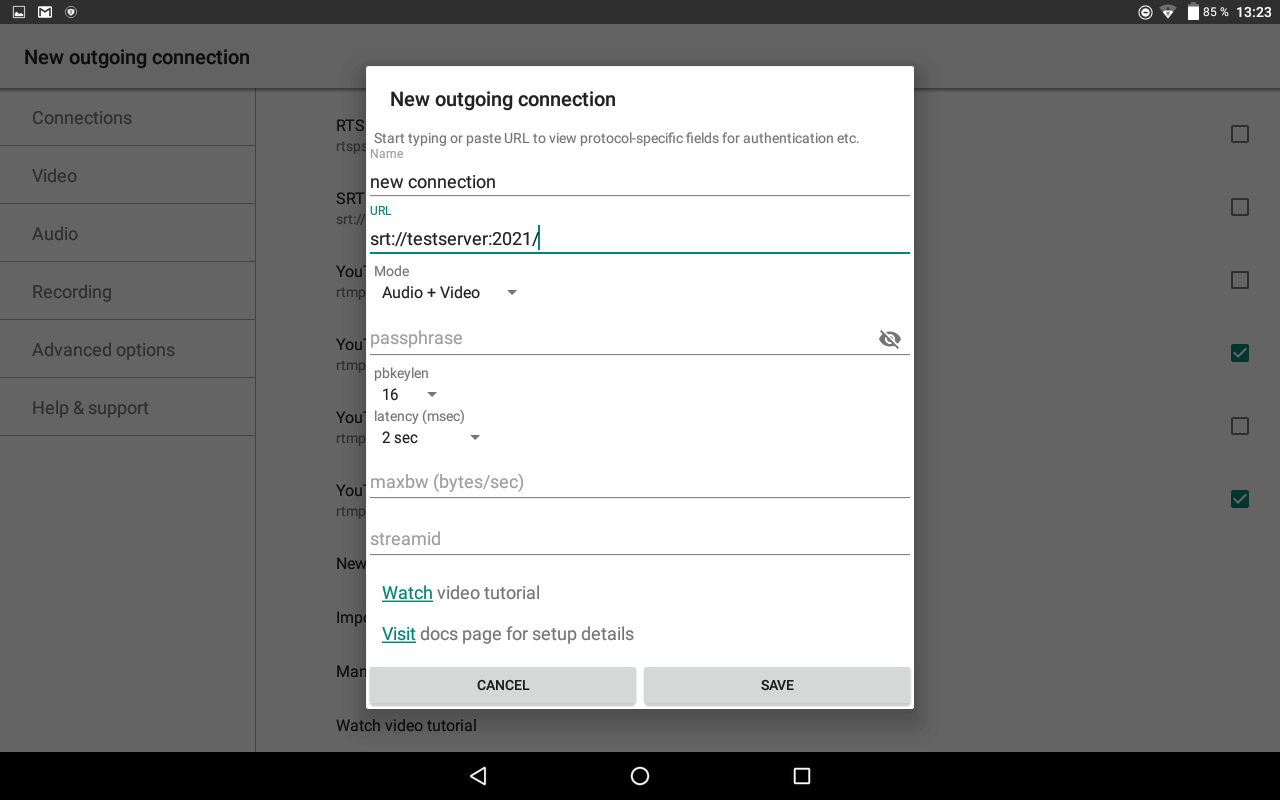Open the image notification icon in status bar

pos(19,12)
